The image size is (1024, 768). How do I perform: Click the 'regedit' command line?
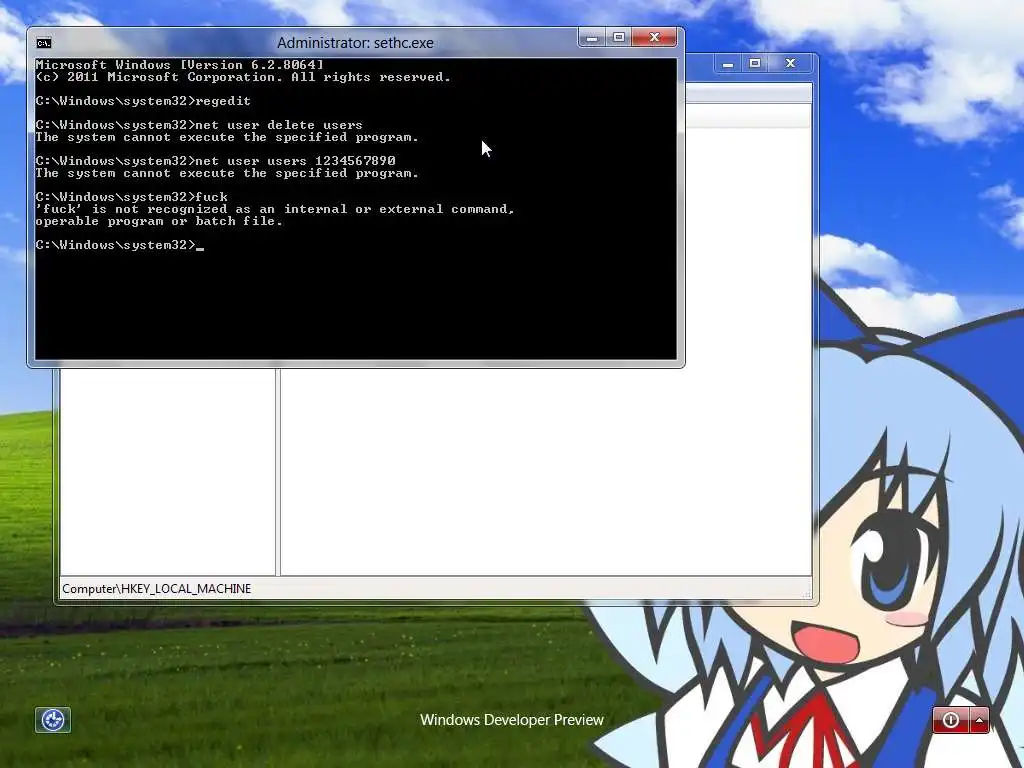143,101
